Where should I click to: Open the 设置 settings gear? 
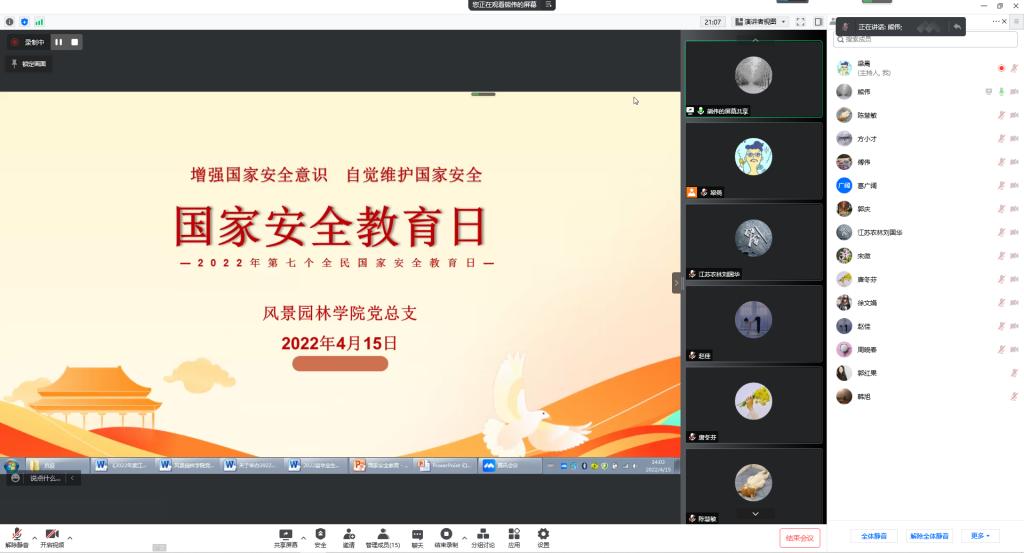pyautogui.click(x=543, y=537)
